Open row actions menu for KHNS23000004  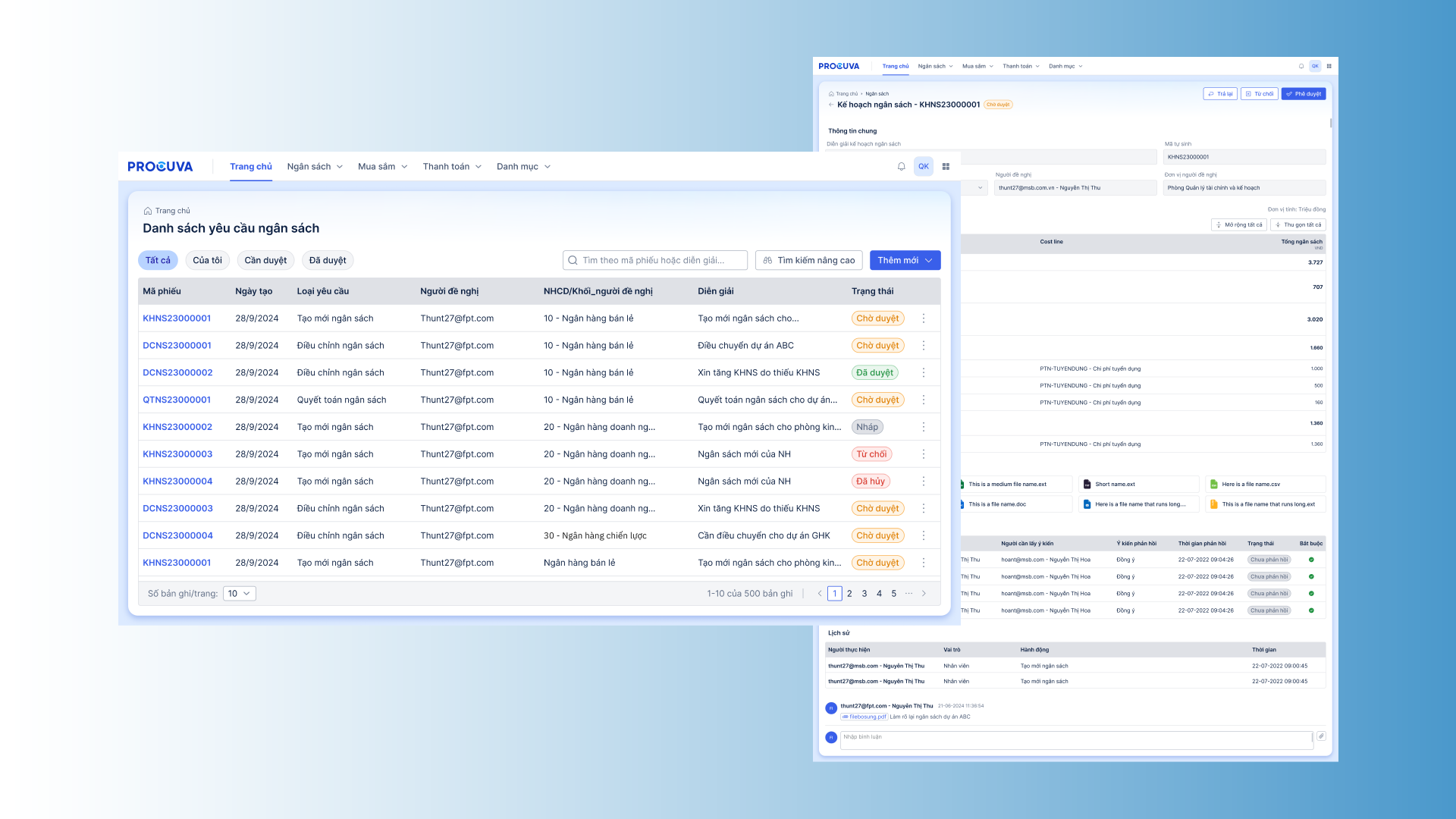[924, 482]
